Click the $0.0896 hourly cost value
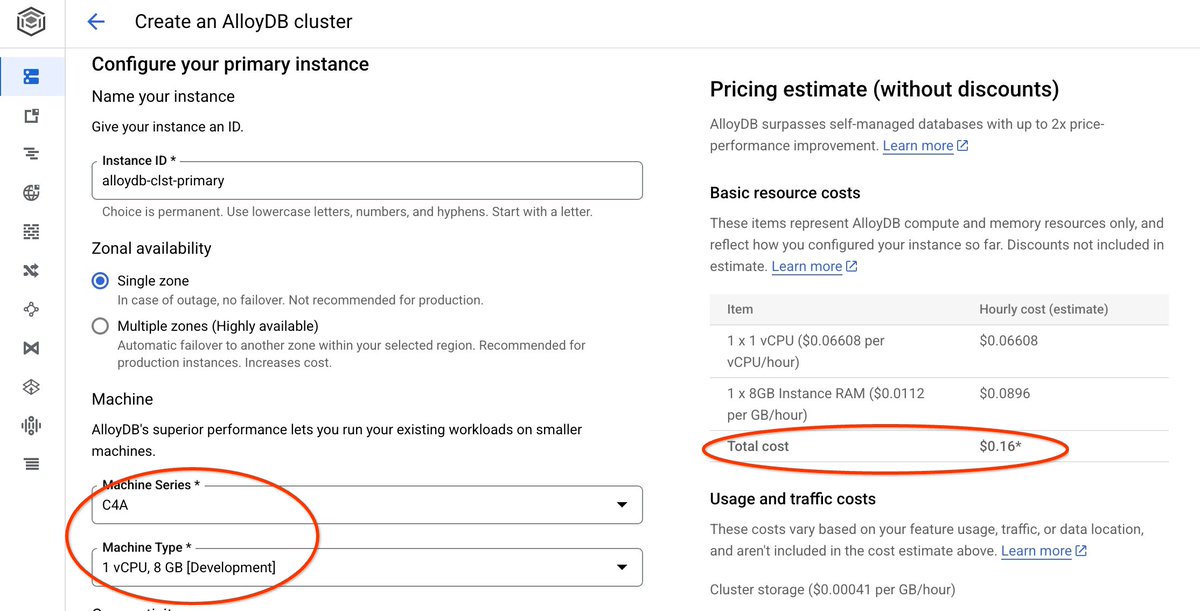 tap(1004, 393)
